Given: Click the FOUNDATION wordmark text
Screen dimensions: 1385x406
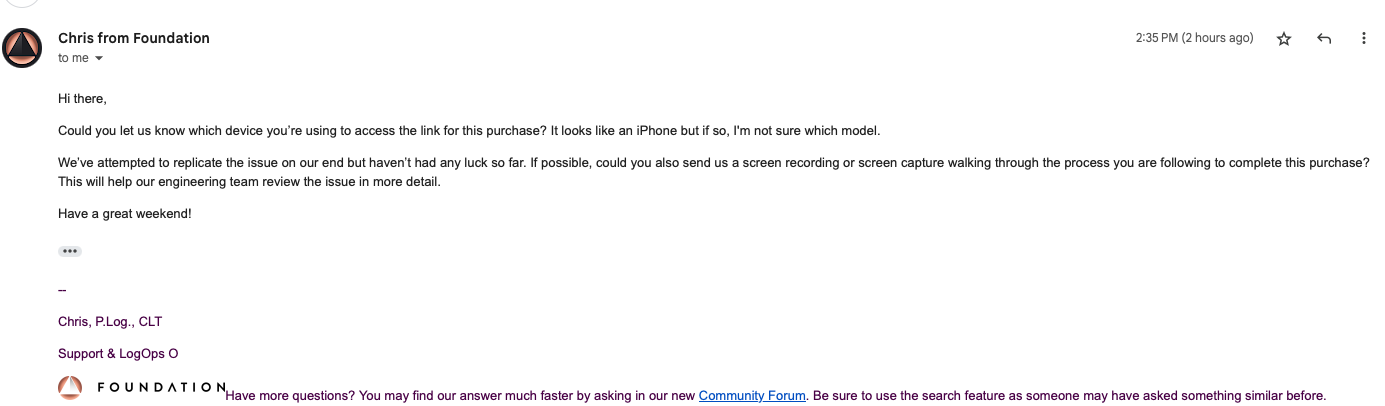Looking at the screenshot, I should (161, 387).
